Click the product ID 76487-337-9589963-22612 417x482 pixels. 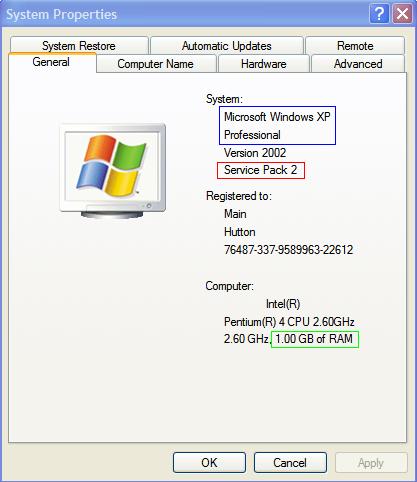289,250
